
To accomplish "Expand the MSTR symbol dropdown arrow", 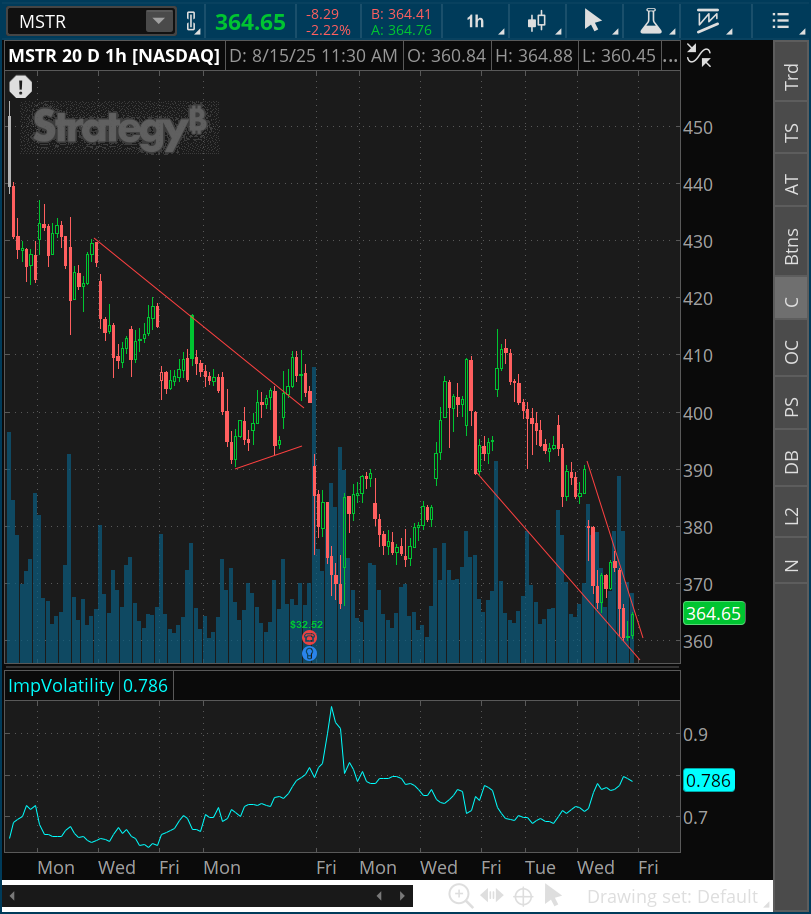I will (x=158, y=21).
